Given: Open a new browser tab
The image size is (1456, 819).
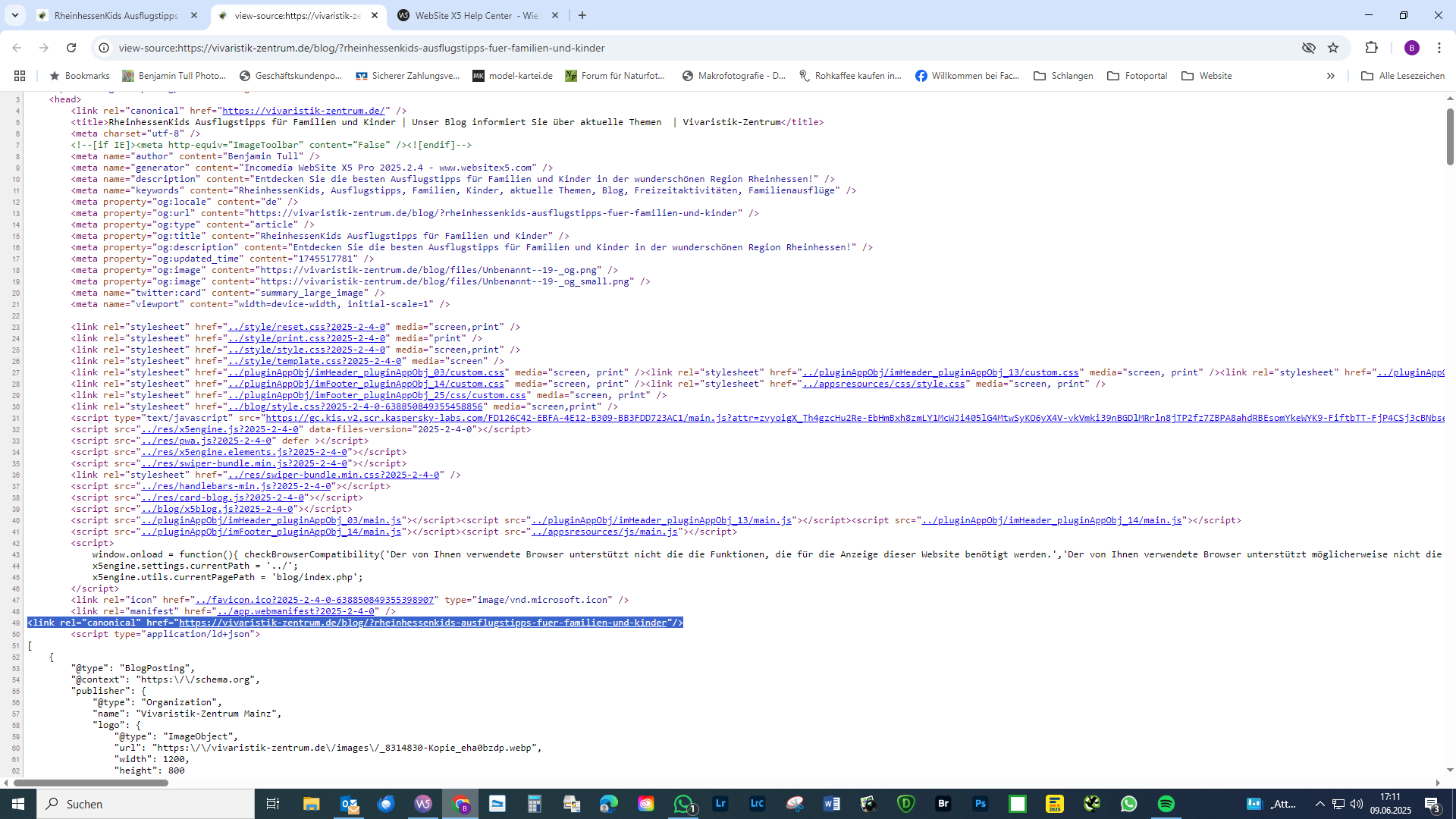Looking at the screenshot, I should [x=582, y=15].
